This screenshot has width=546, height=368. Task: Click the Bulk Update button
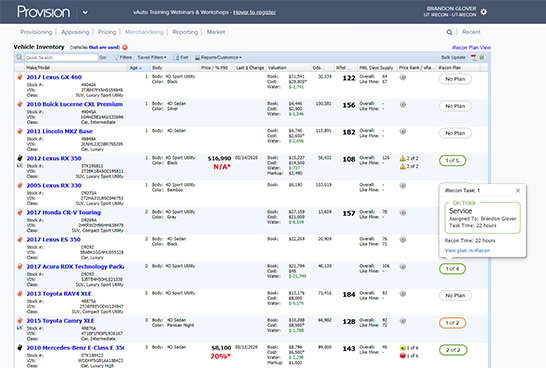point(453,57)
